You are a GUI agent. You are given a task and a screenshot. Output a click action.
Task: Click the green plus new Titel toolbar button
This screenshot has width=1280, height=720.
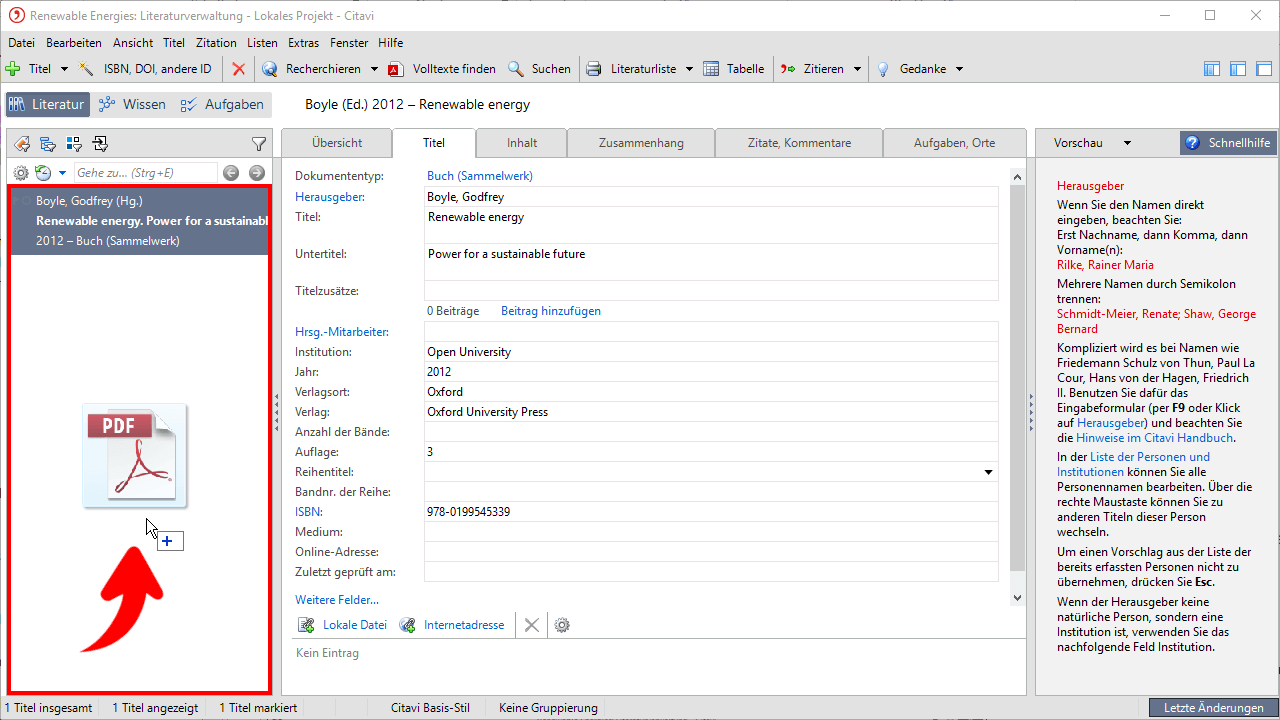pyautogui.click(x=13, y=69)
